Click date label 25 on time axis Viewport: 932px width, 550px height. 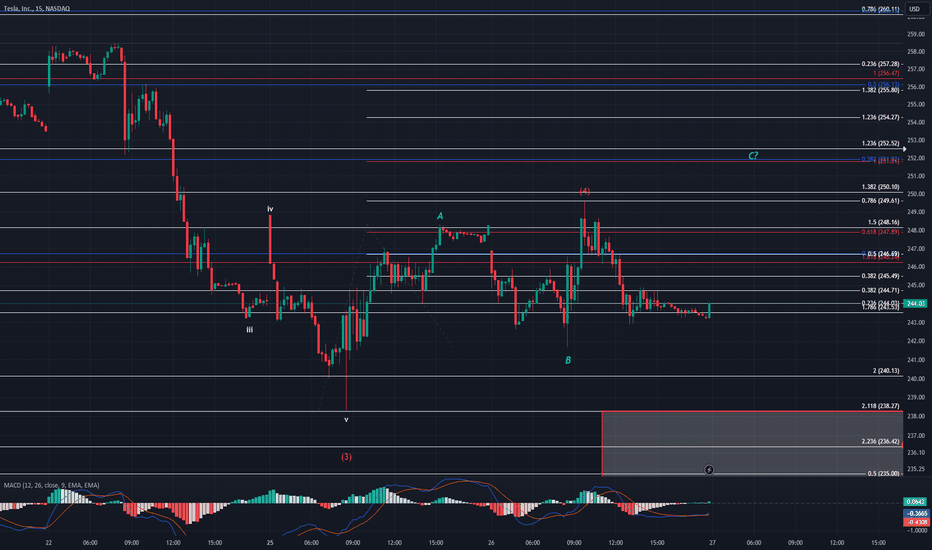[x=270, y=542]
